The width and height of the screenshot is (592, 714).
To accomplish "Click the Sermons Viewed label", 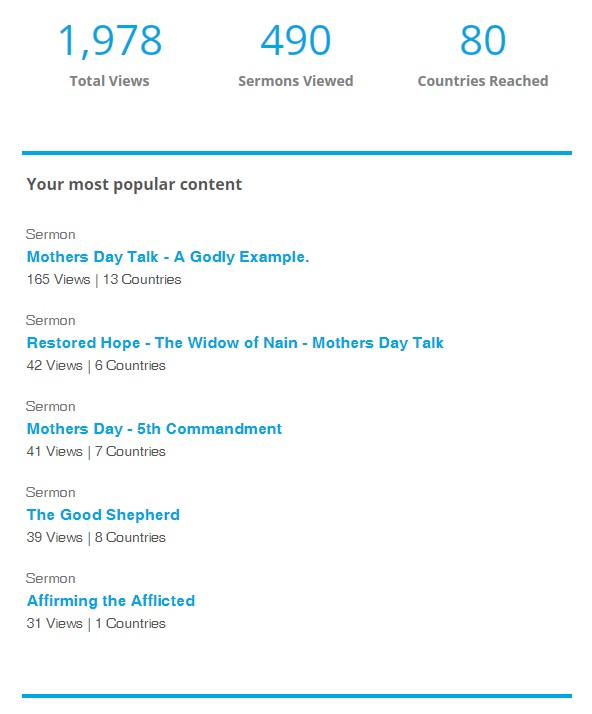I will [296, 81].
